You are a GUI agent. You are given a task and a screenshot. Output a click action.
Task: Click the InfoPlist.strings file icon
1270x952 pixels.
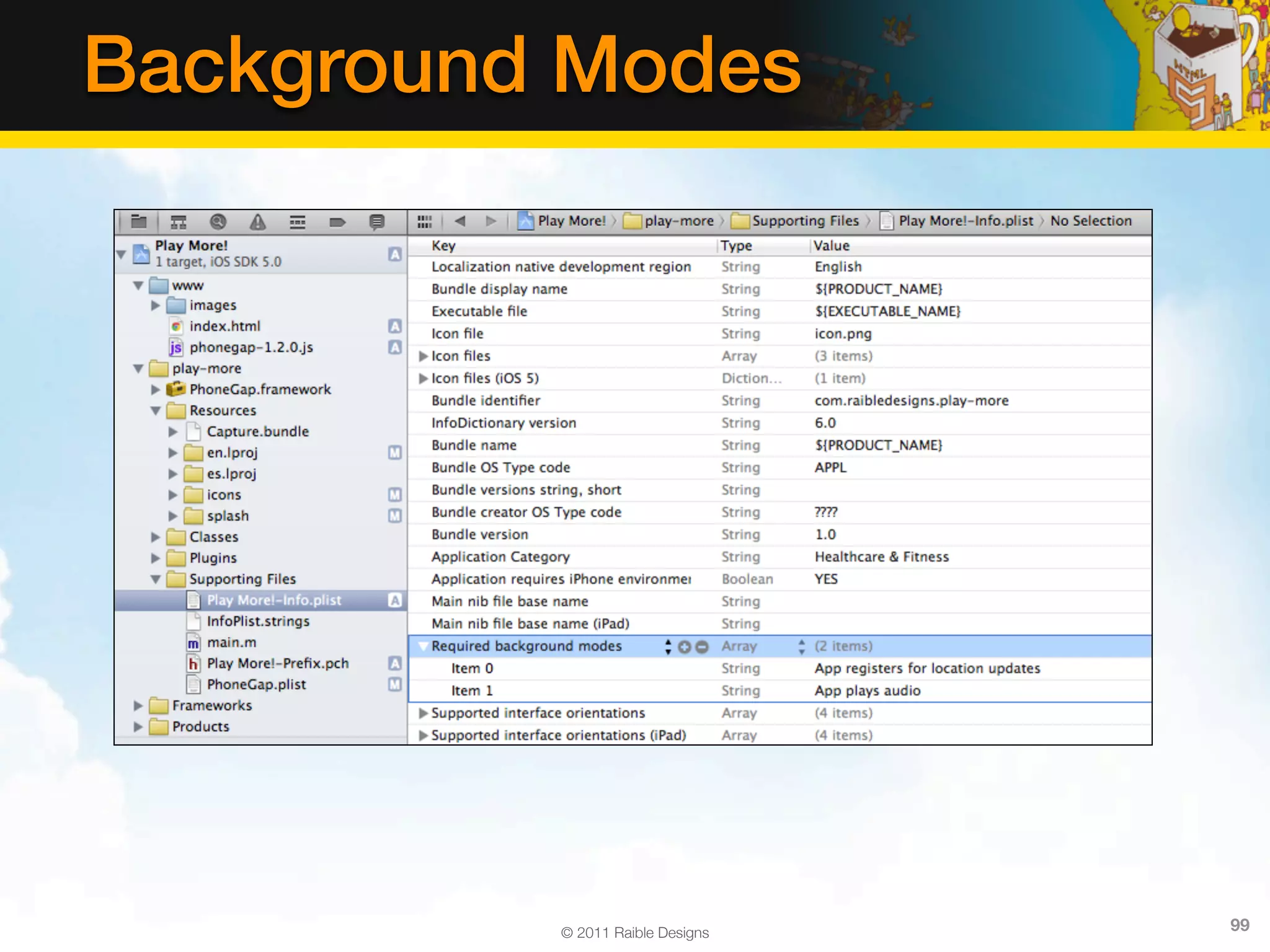click(x=193, y=621)
